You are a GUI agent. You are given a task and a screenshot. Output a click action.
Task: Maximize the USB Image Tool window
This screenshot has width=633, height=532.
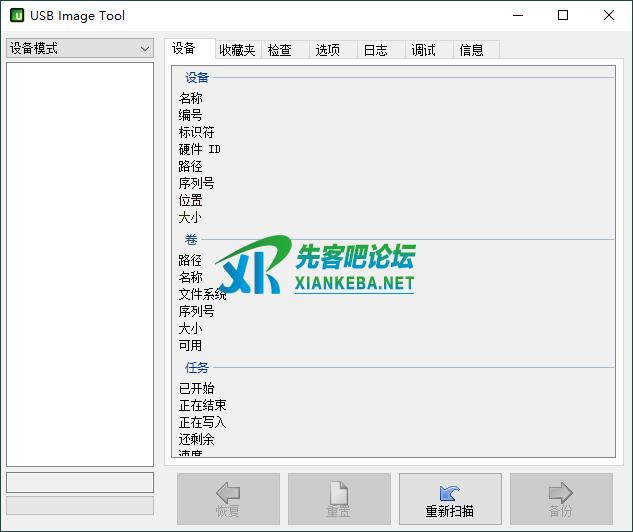[563, 16]
